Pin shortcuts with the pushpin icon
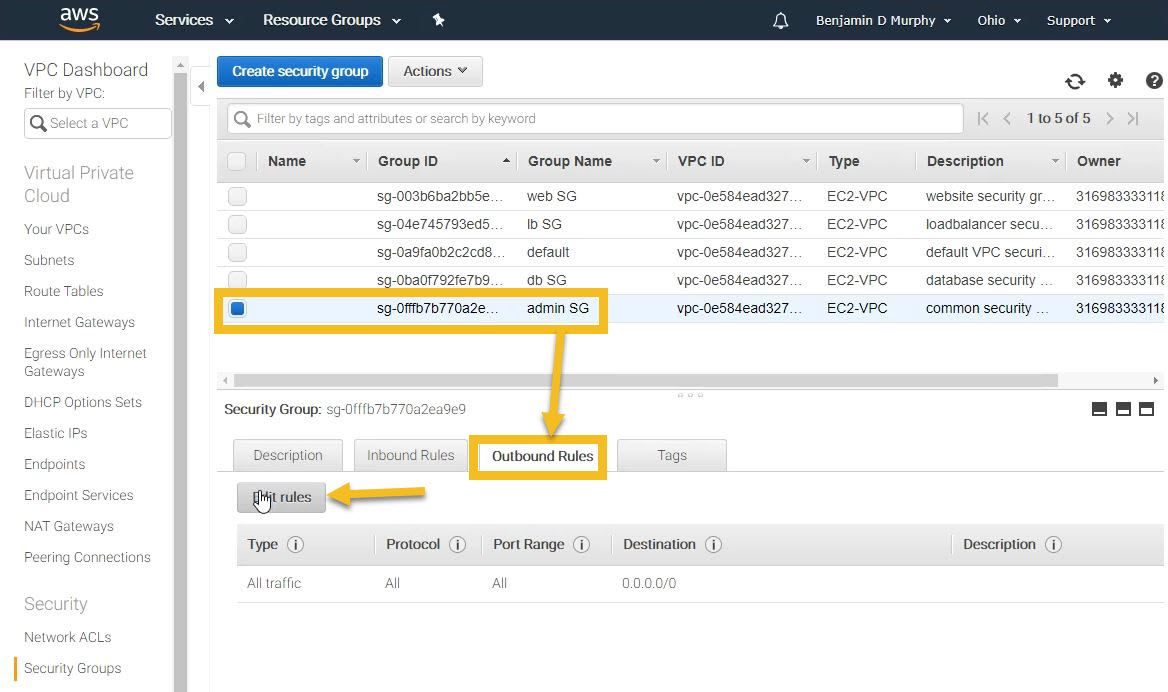Viewport: 1168px width, 692px height. tap(439, 20)
